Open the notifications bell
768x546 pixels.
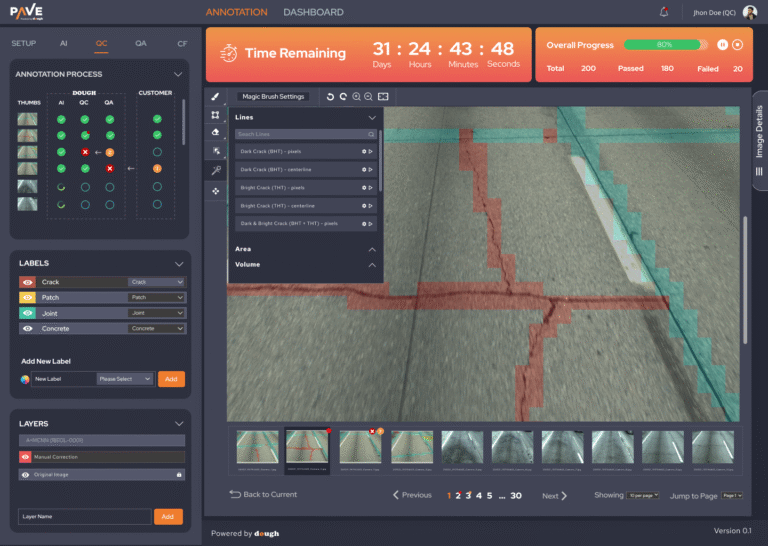(x=664, y=12)
